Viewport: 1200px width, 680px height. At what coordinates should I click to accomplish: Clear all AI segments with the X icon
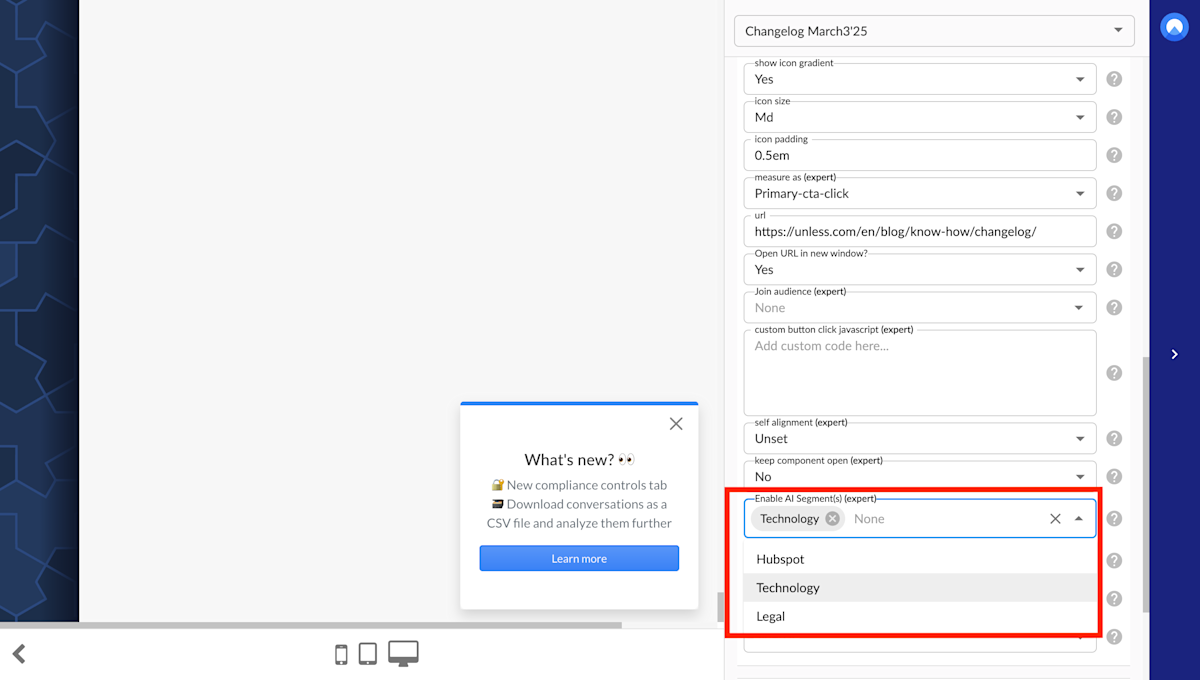pos(1055,518)
